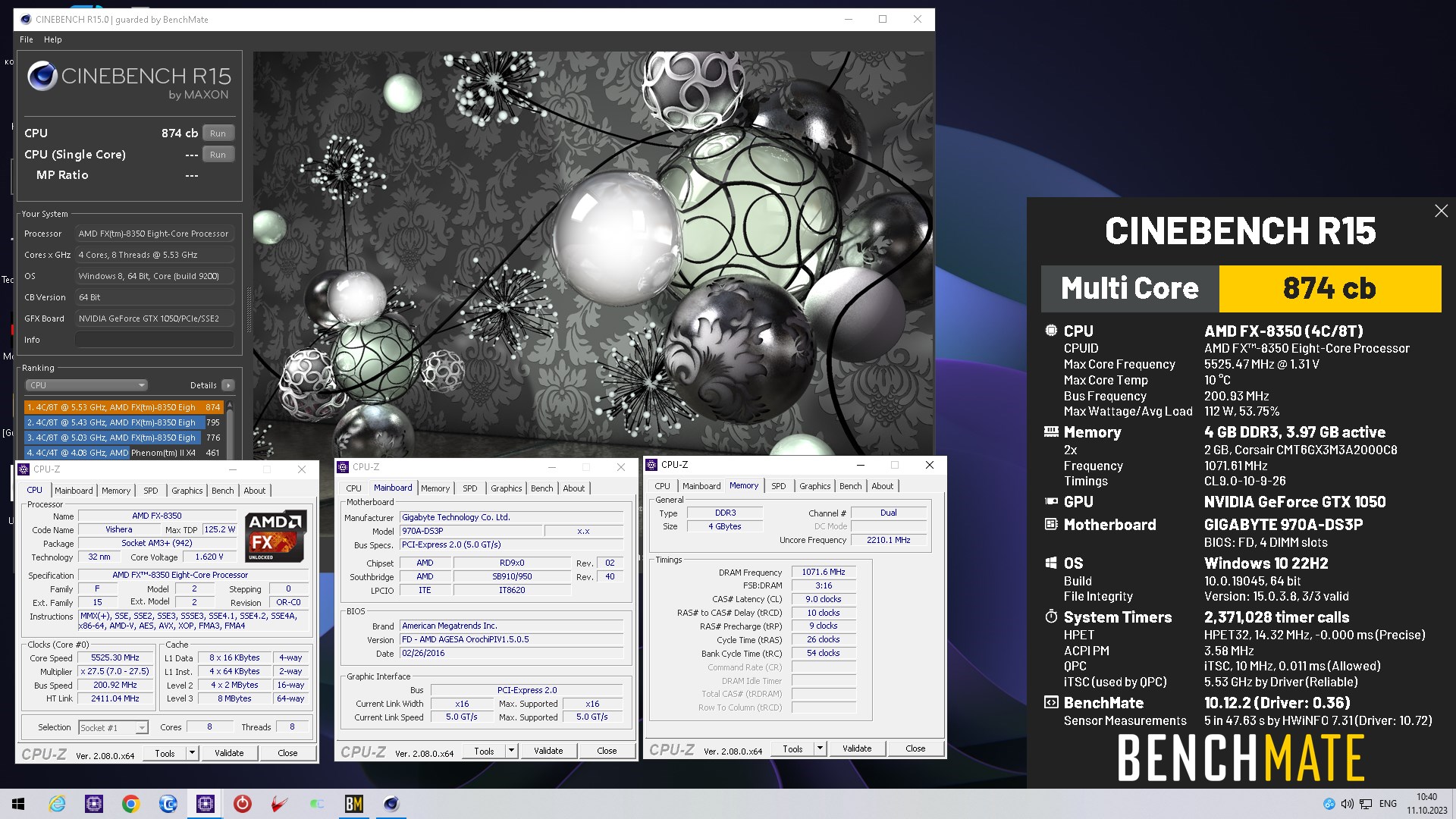Click the Cinebench R15 logo sphere
This screenshot has height=819, width=1456.
point(42,77)
